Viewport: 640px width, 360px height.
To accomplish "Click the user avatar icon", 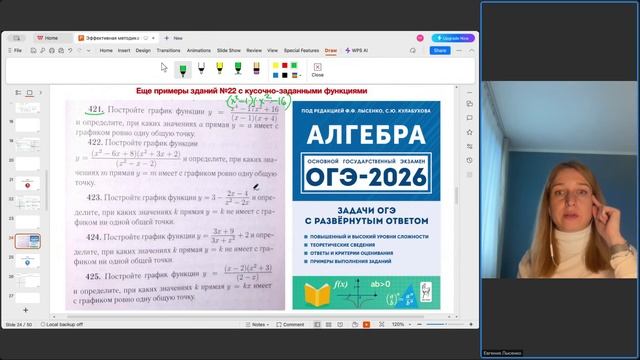I will click(420, 38).
